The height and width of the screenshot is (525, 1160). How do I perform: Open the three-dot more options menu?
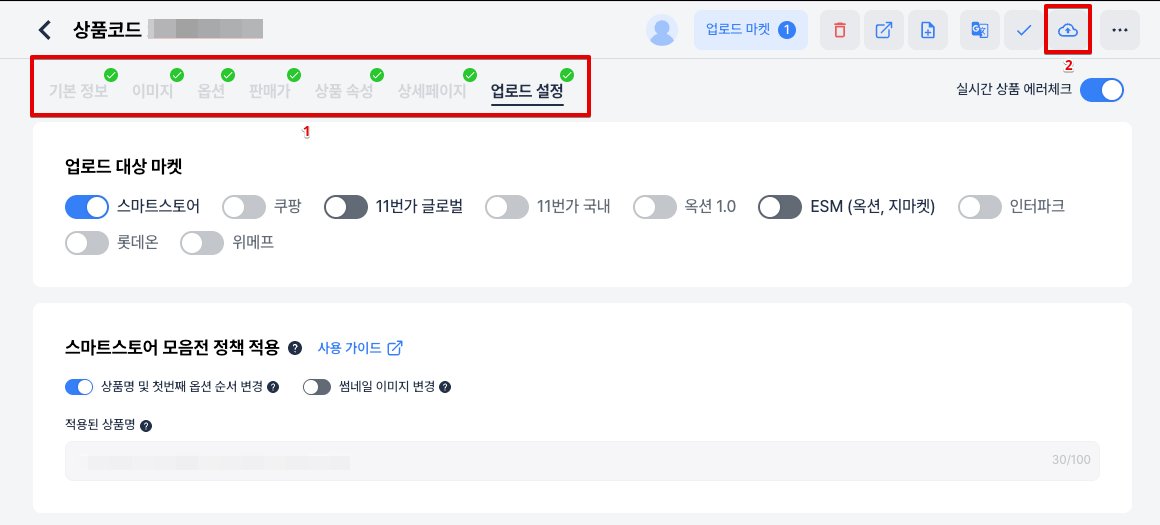pos(1119,30)
